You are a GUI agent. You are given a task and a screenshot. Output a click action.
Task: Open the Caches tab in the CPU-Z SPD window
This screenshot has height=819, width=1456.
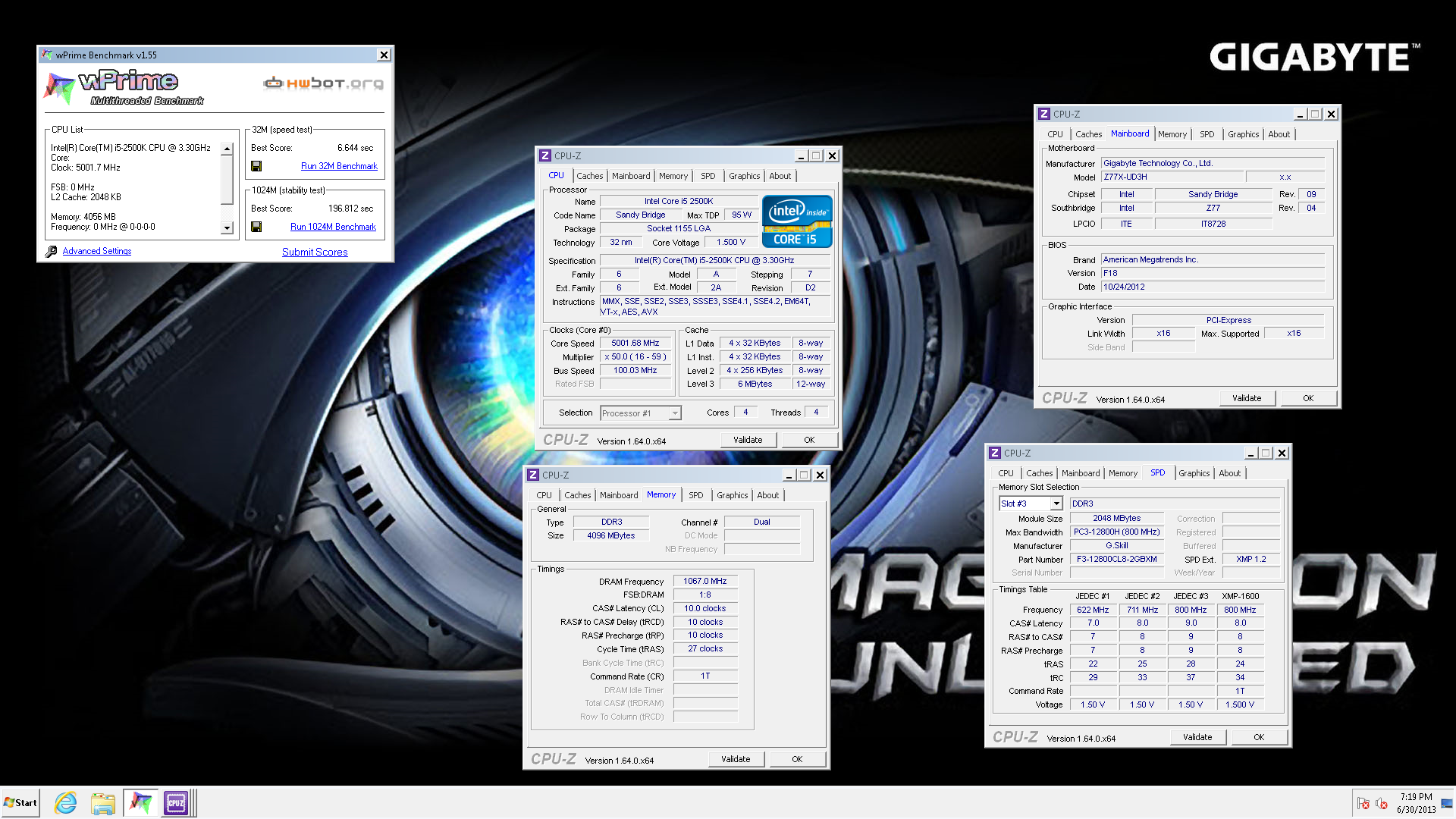click(1039, 473)
